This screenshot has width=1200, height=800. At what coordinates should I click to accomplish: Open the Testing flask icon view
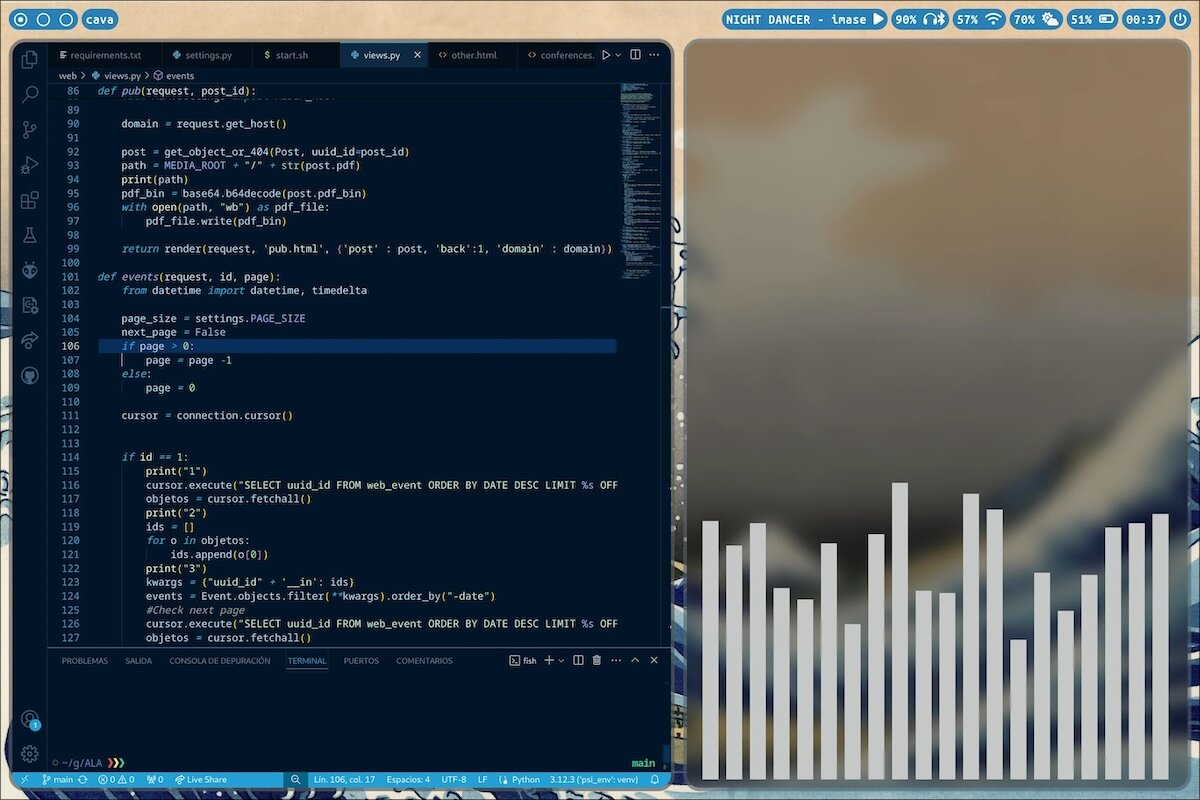point(30,235)
